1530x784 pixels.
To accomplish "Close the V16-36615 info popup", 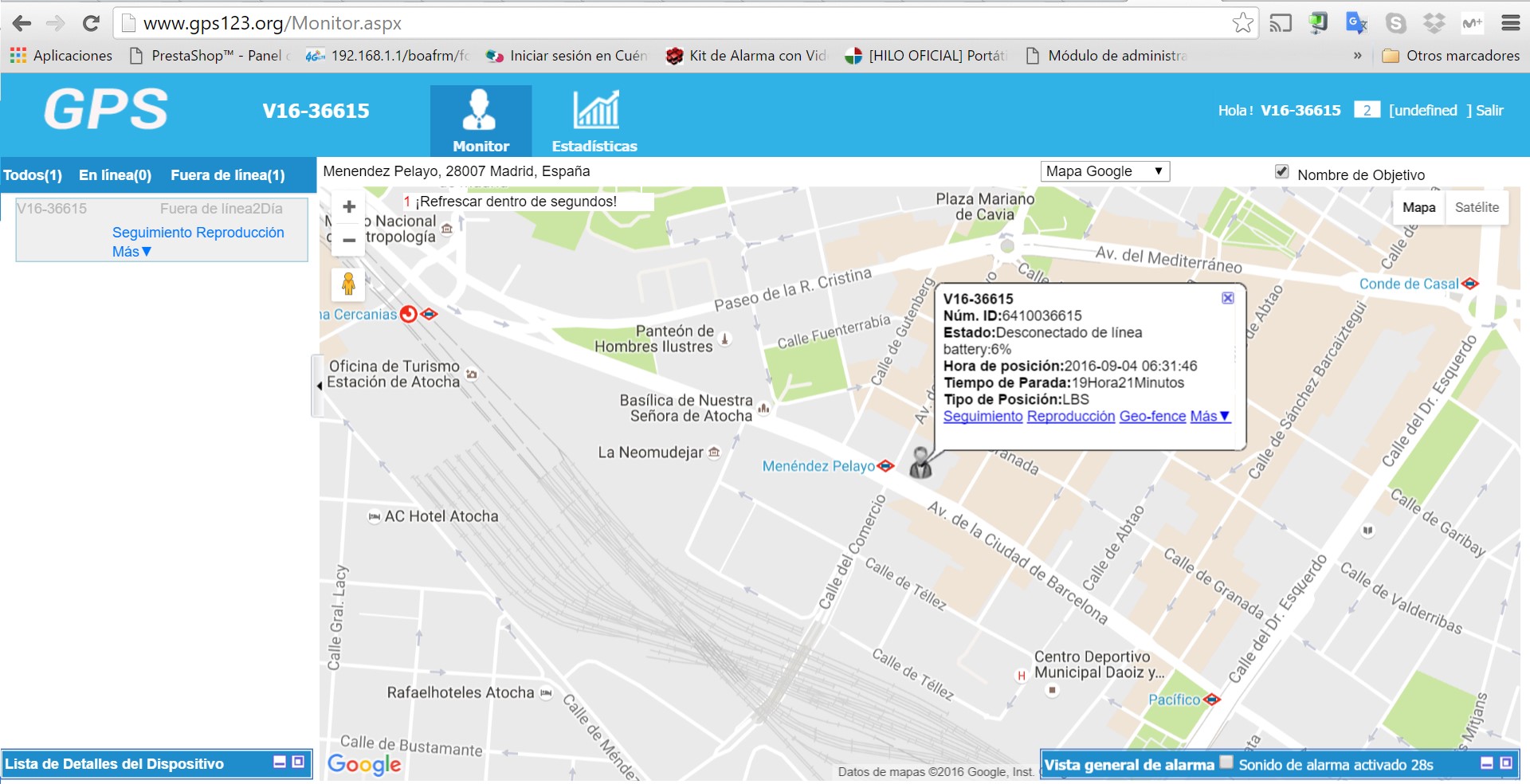I will (1227, 297).
